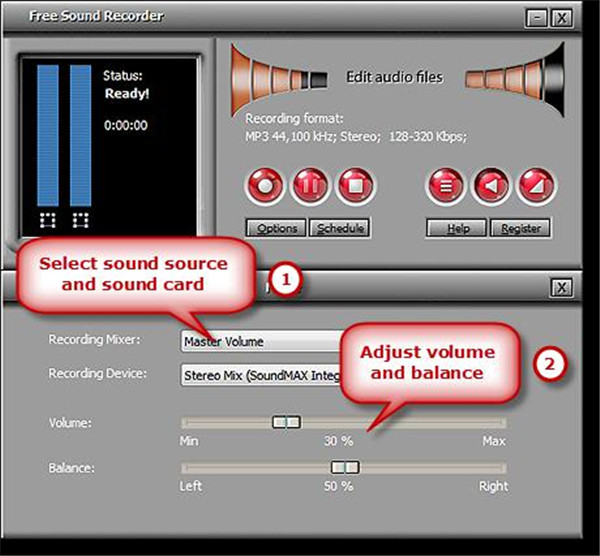
Task: Click the MP3 44,100 kHz recording format text
Action: coord(356,137)
